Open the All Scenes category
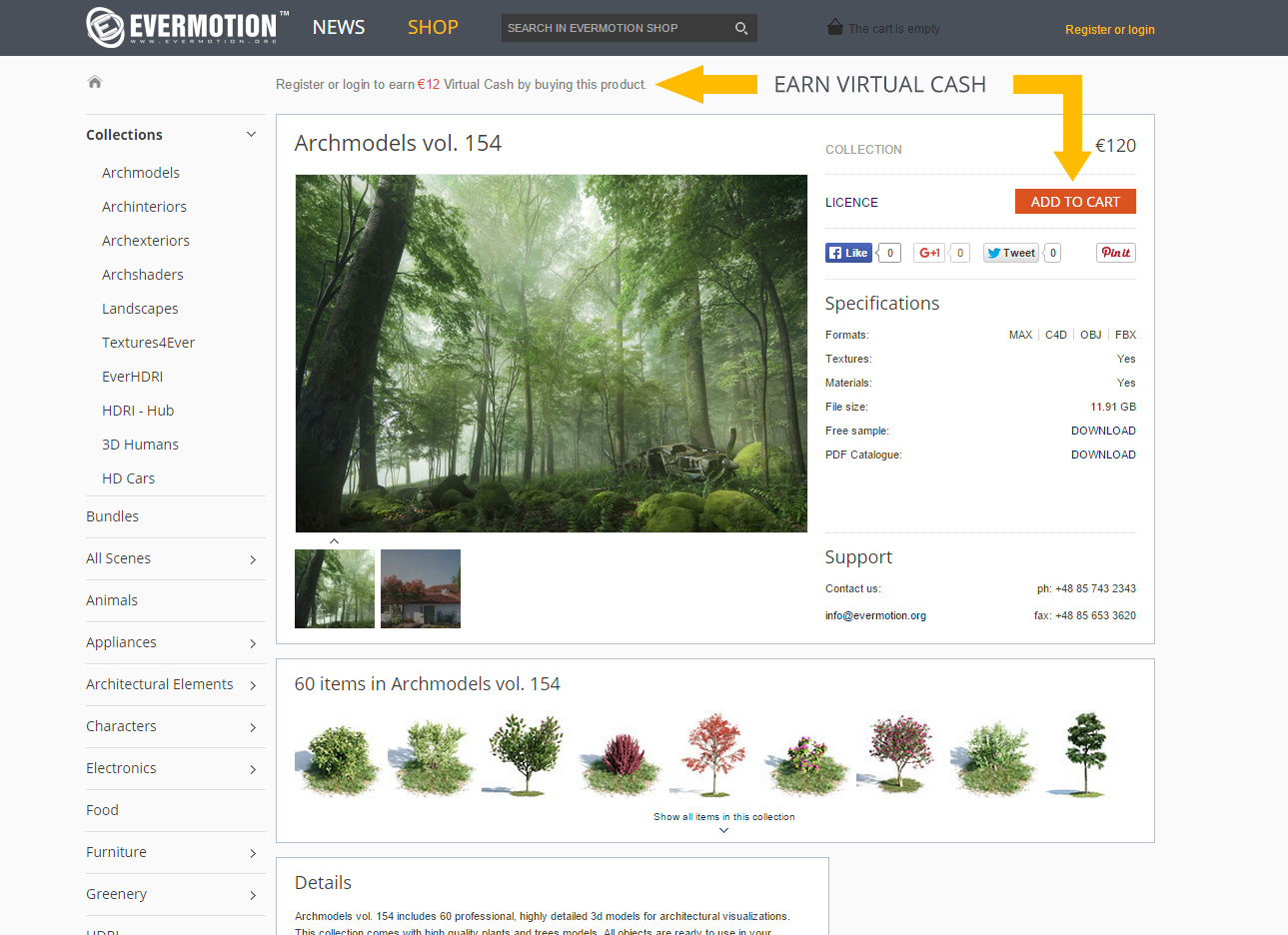This screenshot has width=1288, height=935. click(118, 558)
